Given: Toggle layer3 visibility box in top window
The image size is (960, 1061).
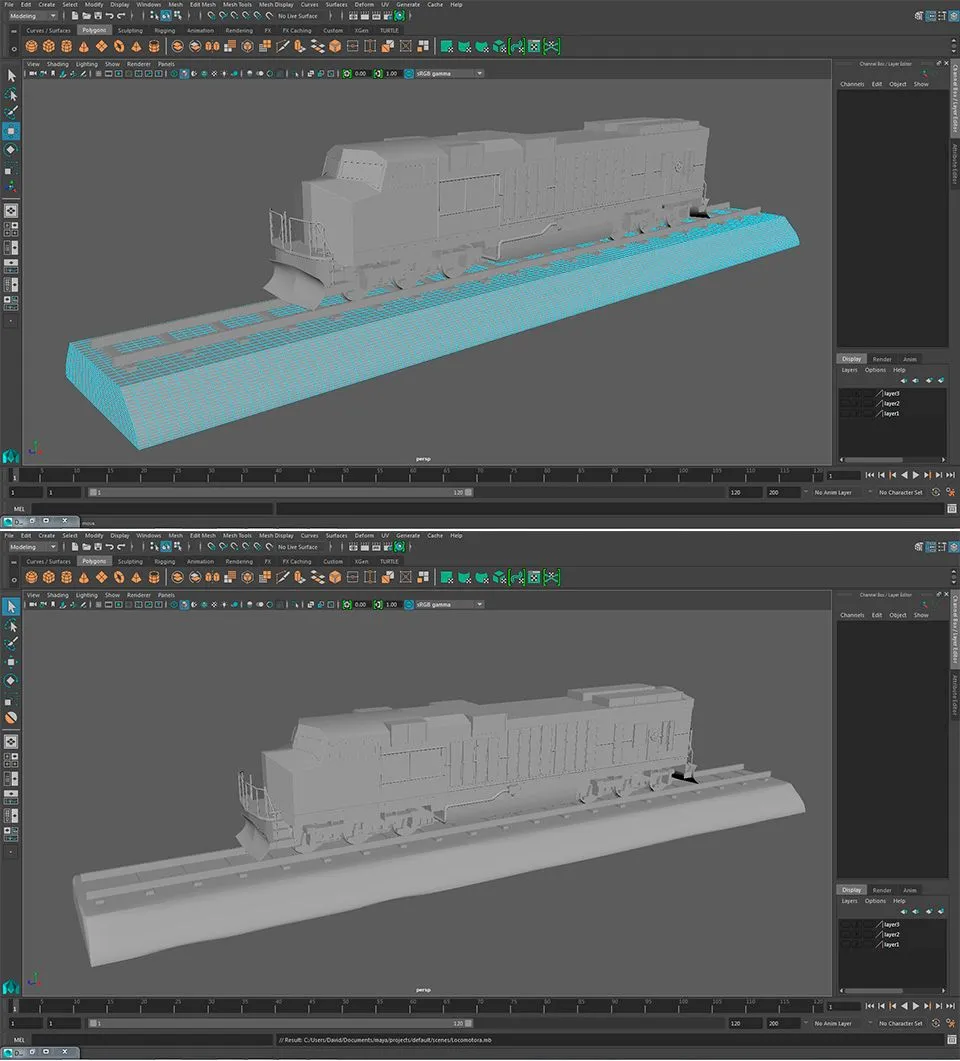Looking at the screenshot, I should [x=845, y=393].
